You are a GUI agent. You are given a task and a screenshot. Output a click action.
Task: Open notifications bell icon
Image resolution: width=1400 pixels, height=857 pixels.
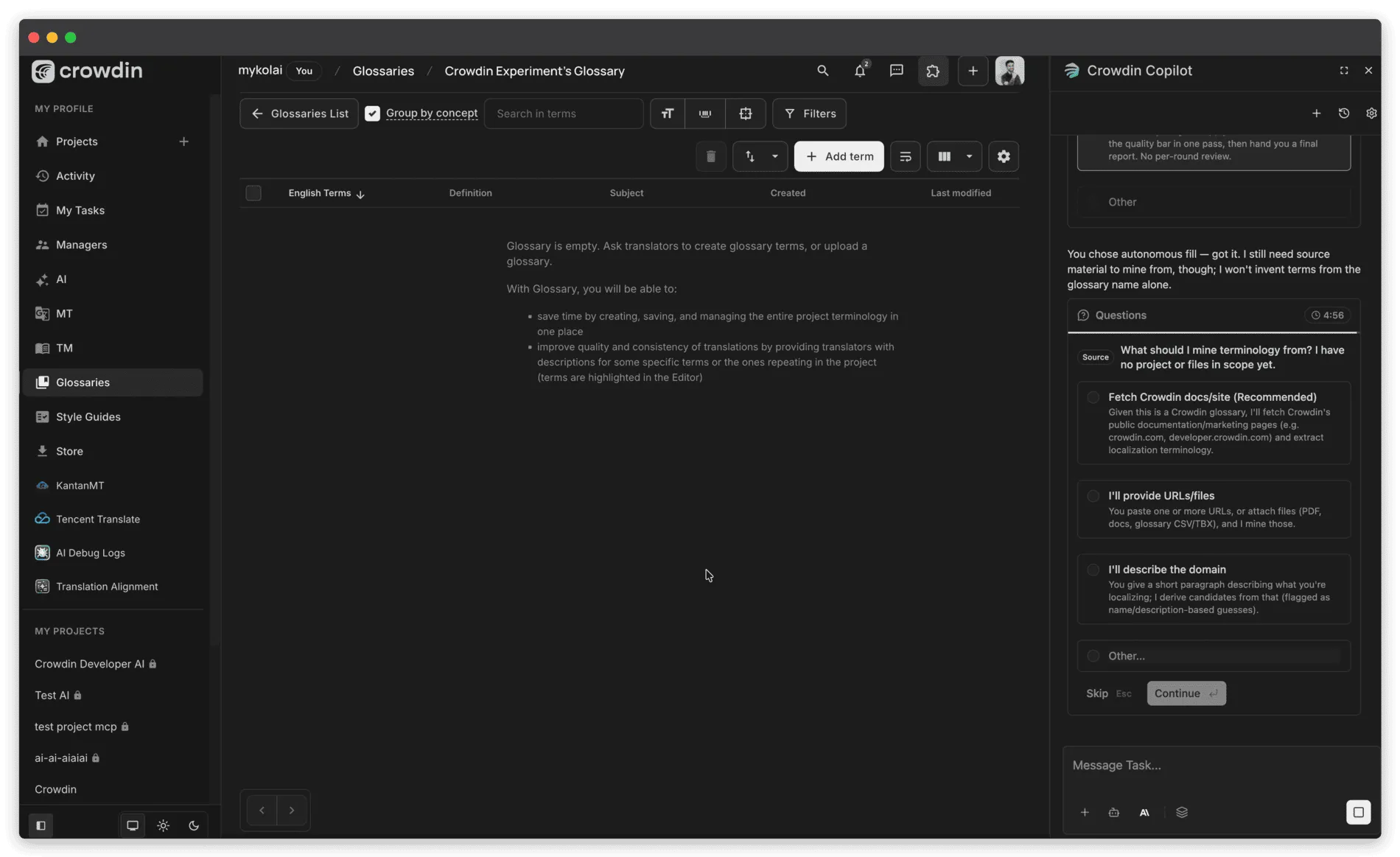(860, 71)
